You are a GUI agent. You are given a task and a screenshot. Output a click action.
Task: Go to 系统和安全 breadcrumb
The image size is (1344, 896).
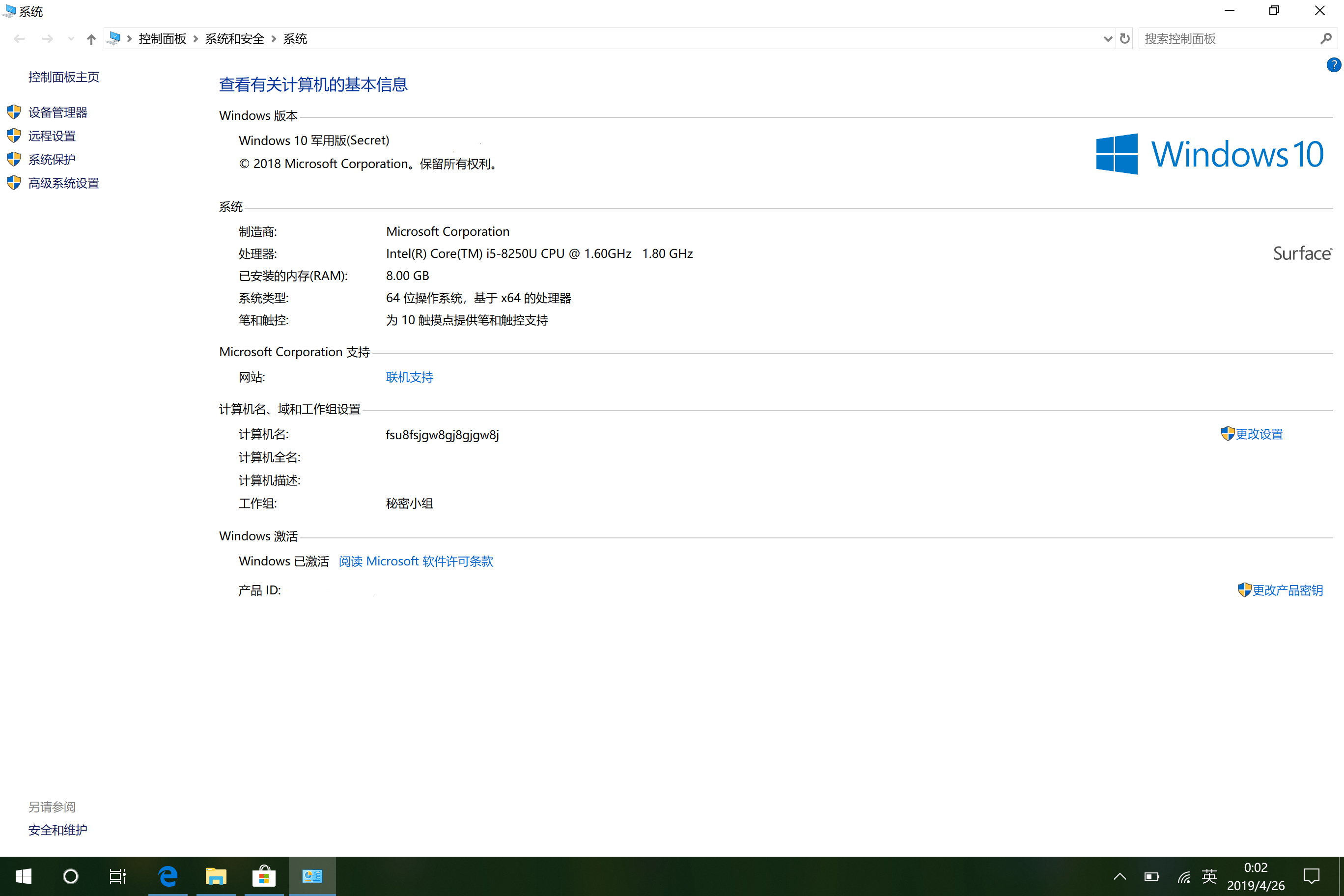pos(234,39)
